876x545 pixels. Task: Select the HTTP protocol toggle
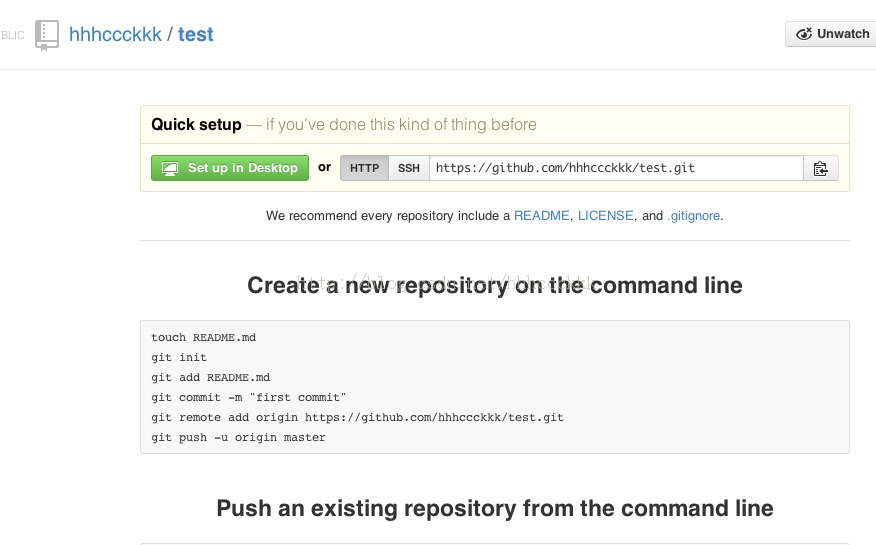coord(364,168)
